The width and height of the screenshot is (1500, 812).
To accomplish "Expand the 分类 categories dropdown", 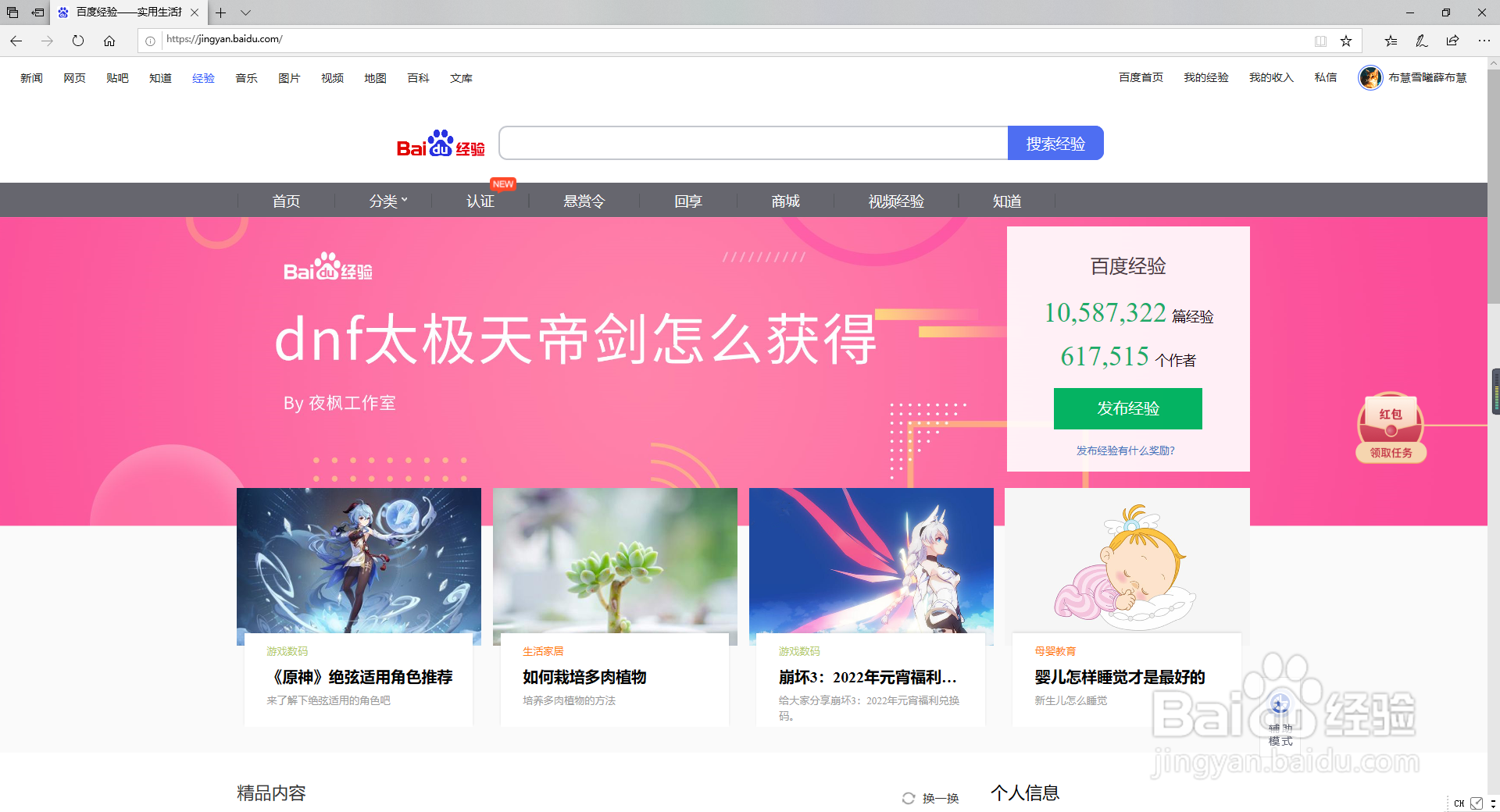I will click(384, 201).
